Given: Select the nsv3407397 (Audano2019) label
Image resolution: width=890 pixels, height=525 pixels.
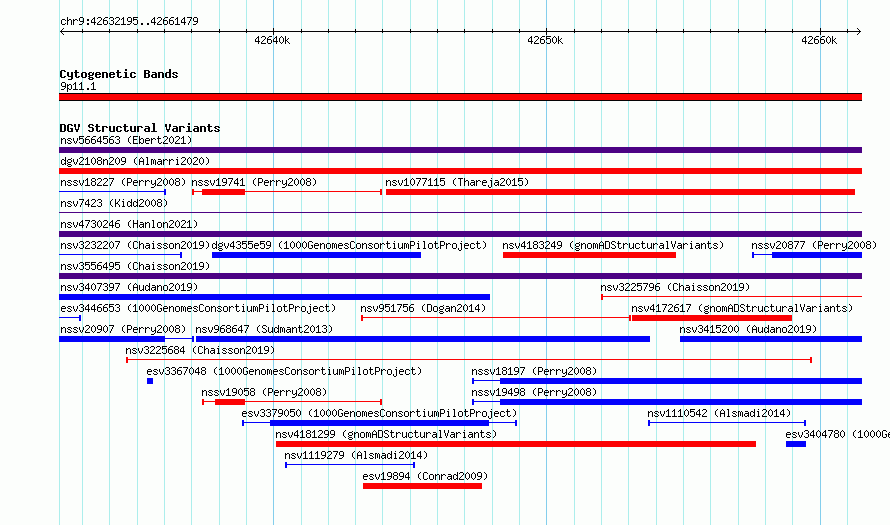Looking at the screenshot, I should coord(129,287).
